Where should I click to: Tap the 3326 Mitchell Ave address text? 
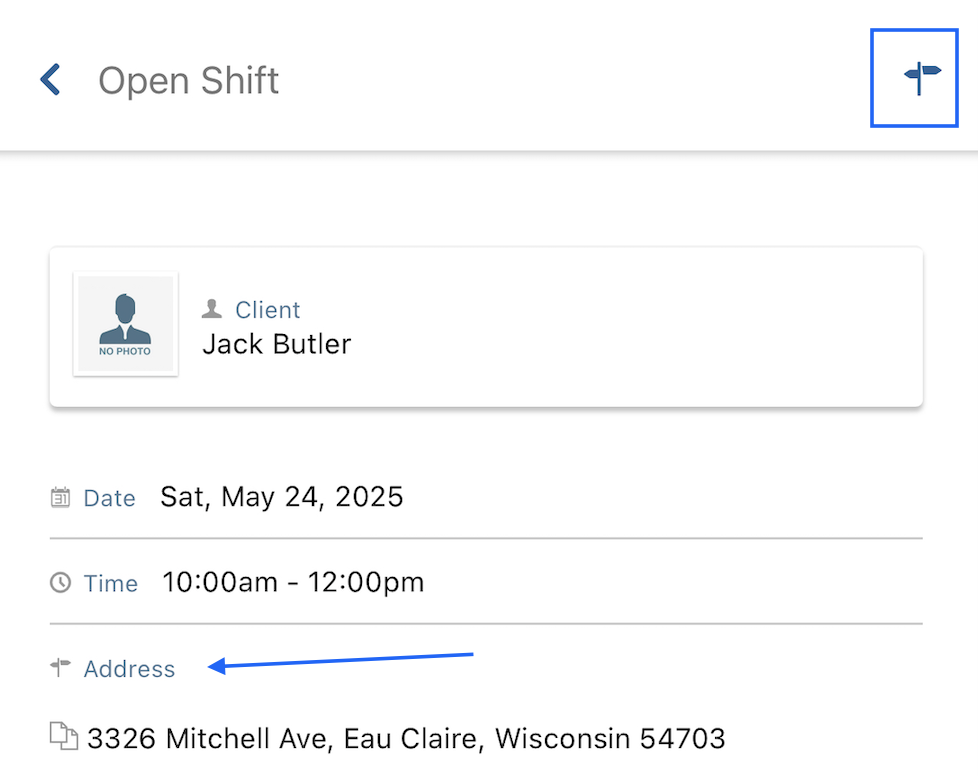pos(406,739)
